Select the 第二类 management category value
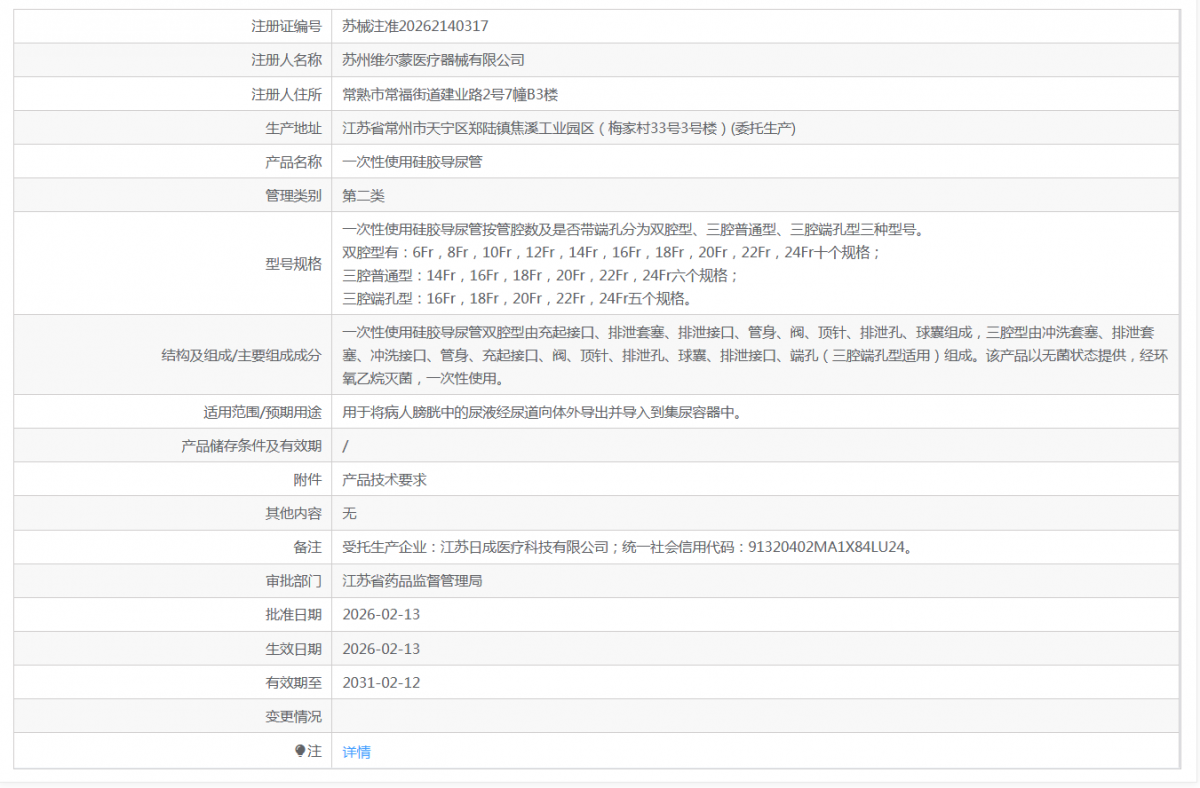Image resolution: width=1200 pixels, height=788 pixels. click(363, 196)
